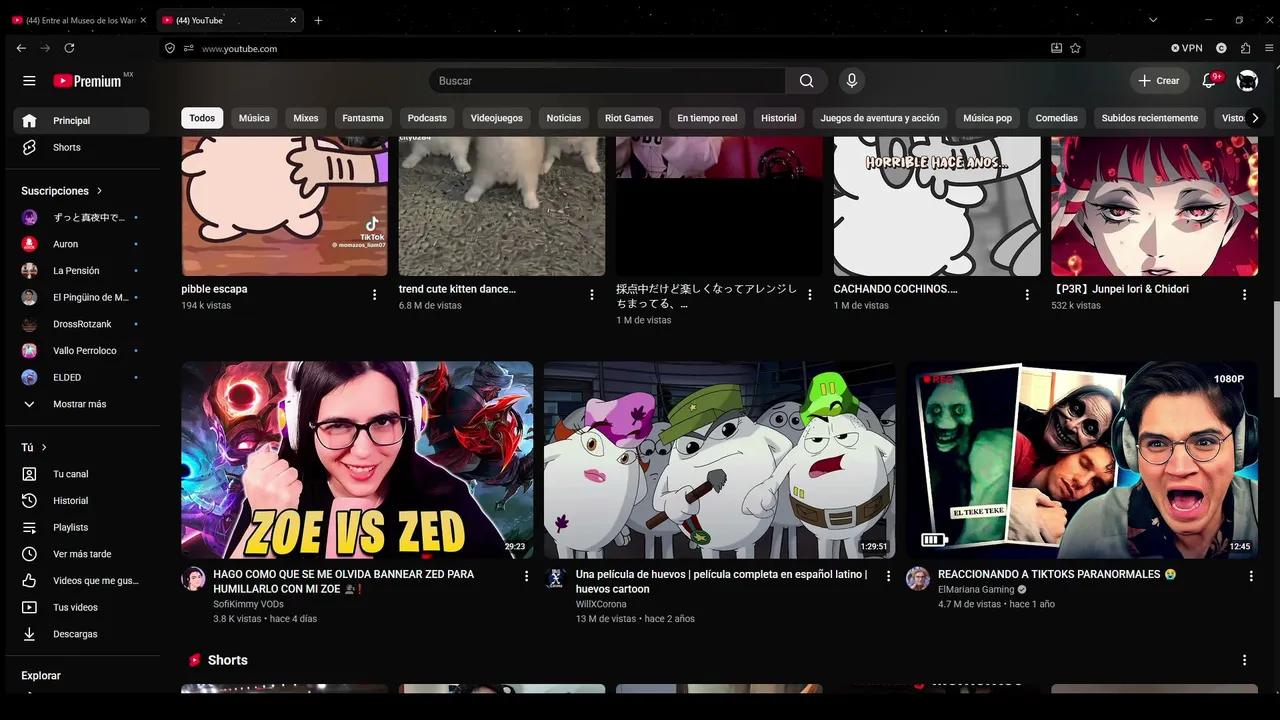Click the YouTube search input field
Image resolution: width=1280 pixels, height=720 pixels.
(607, 81)
